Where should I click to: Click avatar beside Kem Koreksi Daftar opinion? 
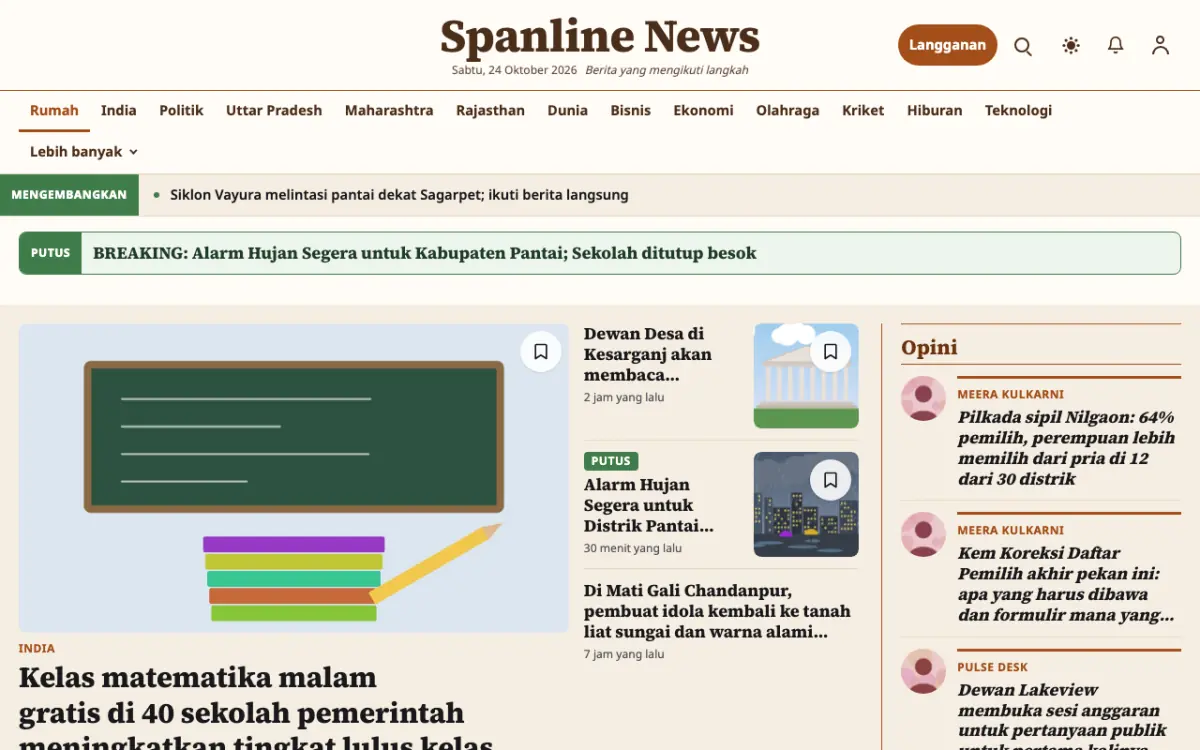[923, 535]
